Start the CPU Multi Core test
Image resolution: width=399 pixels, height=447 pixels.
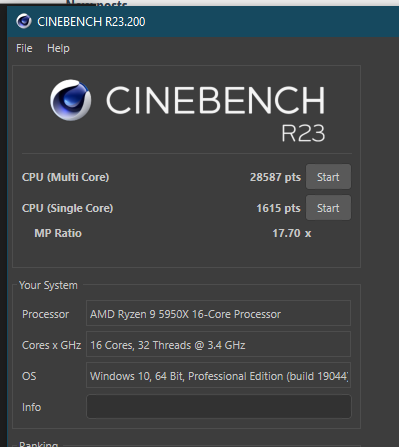328,177
